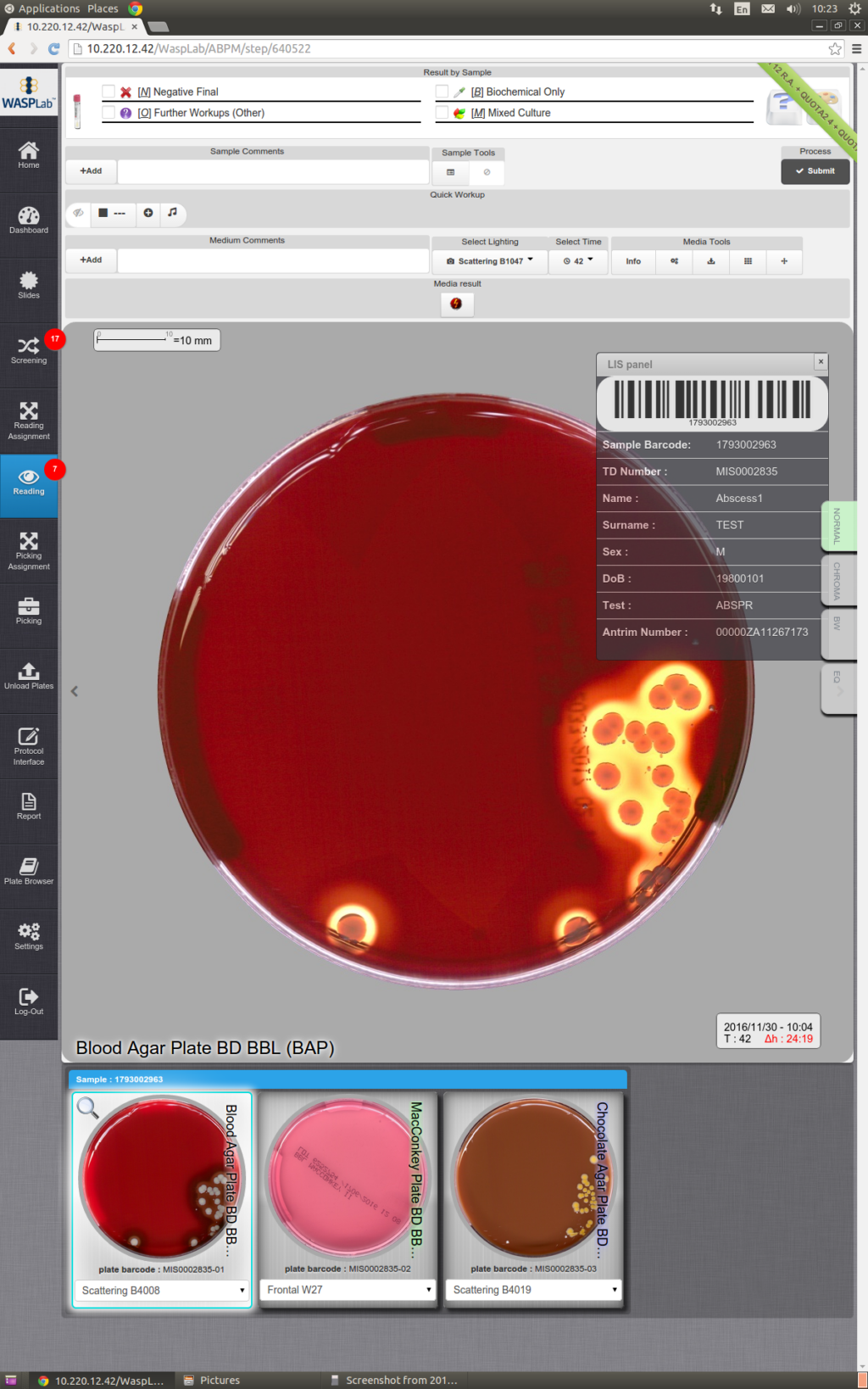Tick the Mixed Culture checkbox
868x1389 pixels.
click(442, 113)
